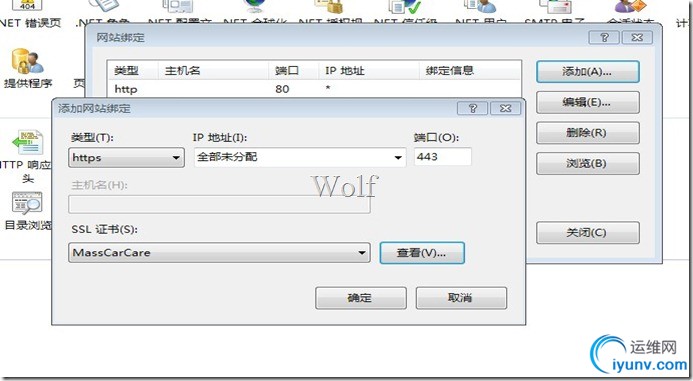Open the SMTP 电子邮件 icon

pyautogui.click(x=555, y=5)
